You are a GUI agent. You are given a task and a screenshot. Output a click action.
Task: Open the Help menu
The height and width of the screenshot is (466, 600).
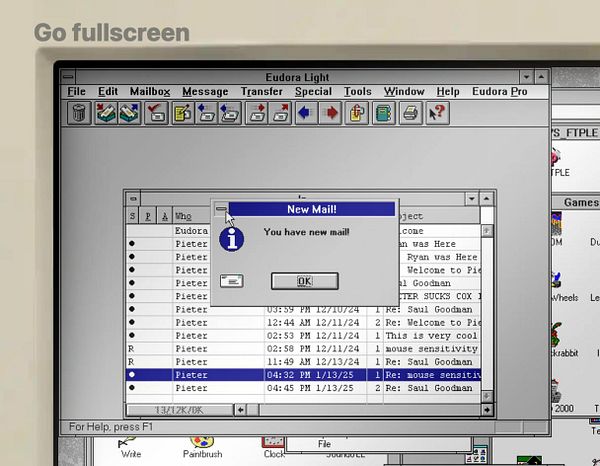coord(448,91)
